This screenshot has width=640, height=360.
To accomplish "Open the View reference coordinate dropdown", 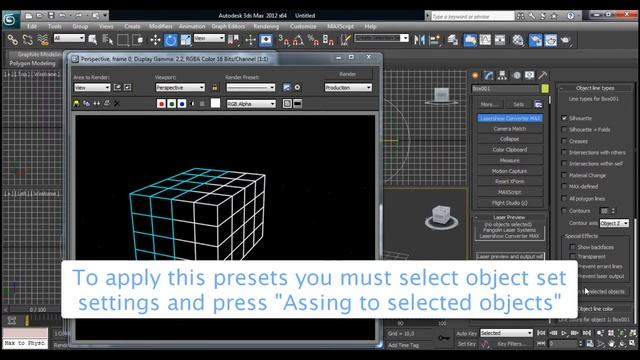I will coord(209,38).
